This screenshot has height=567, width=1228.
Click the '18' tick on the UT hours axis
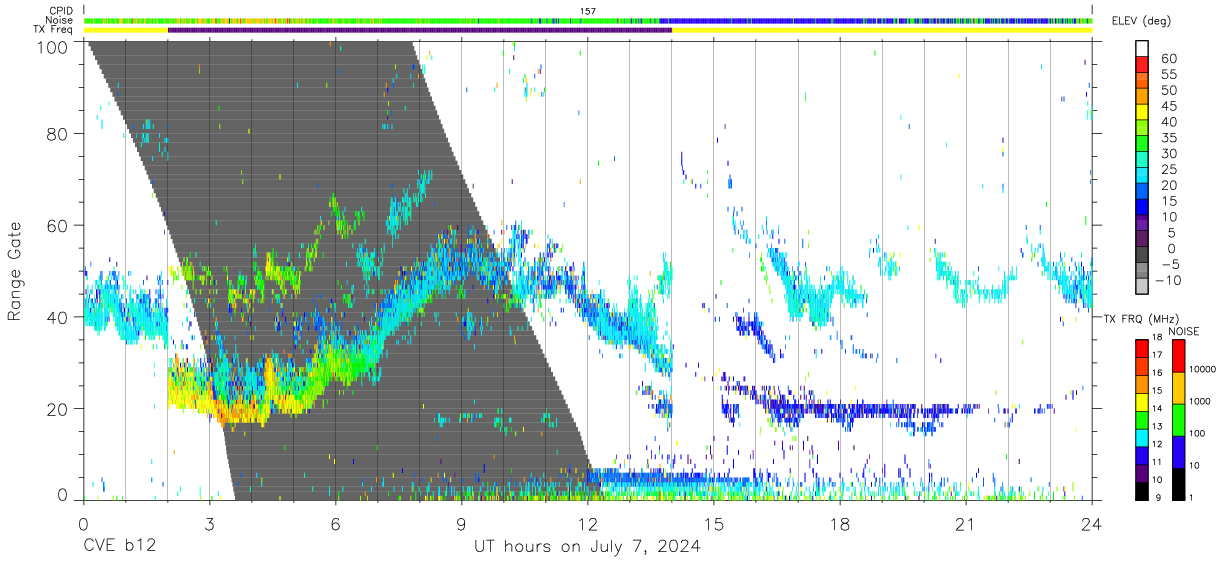[x=840, y=523]
